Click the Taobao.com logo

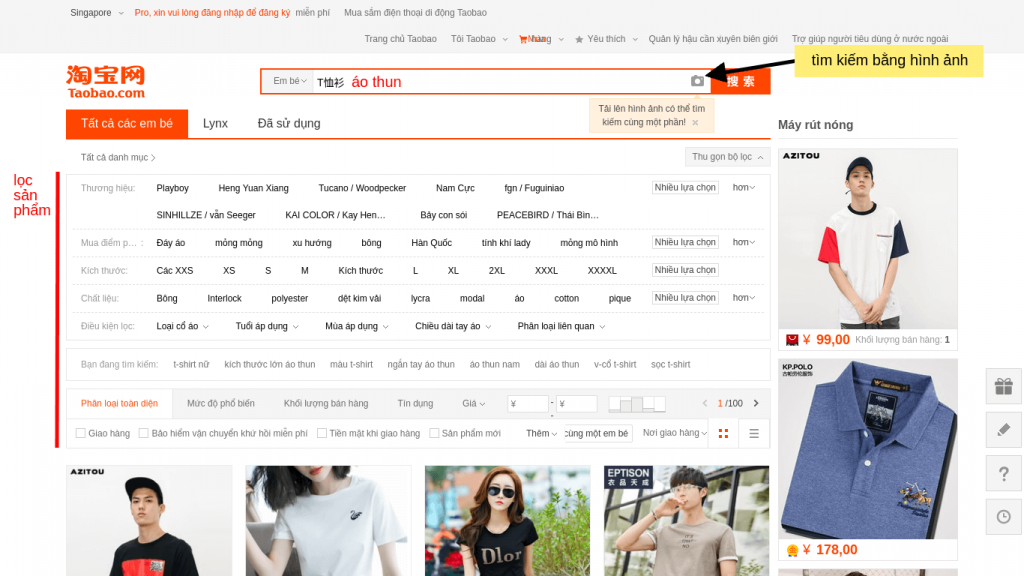[x=105, y=82]
